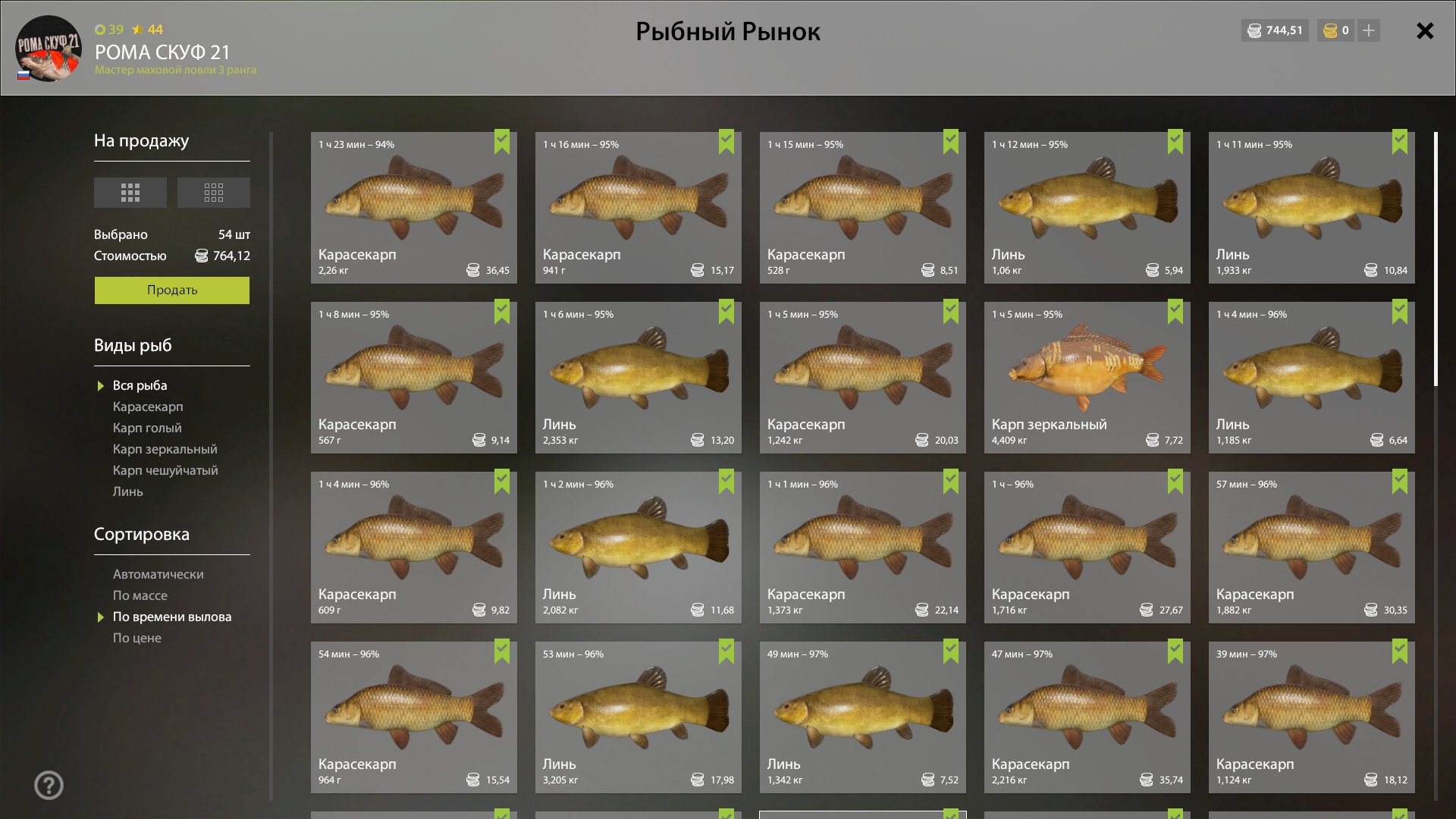Screen dimensions: 1456x819
Task: Click the Продать button
Action: (x=172, y=290)
